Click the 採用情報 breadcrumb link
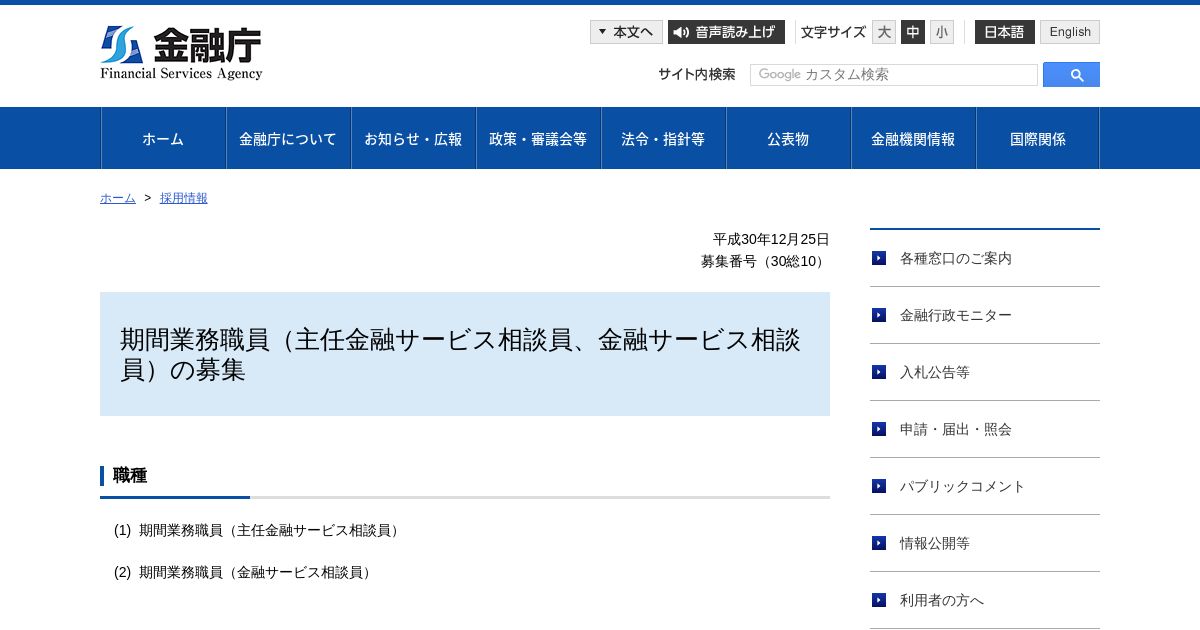The image size is (1200, 630). click(184, 198)
